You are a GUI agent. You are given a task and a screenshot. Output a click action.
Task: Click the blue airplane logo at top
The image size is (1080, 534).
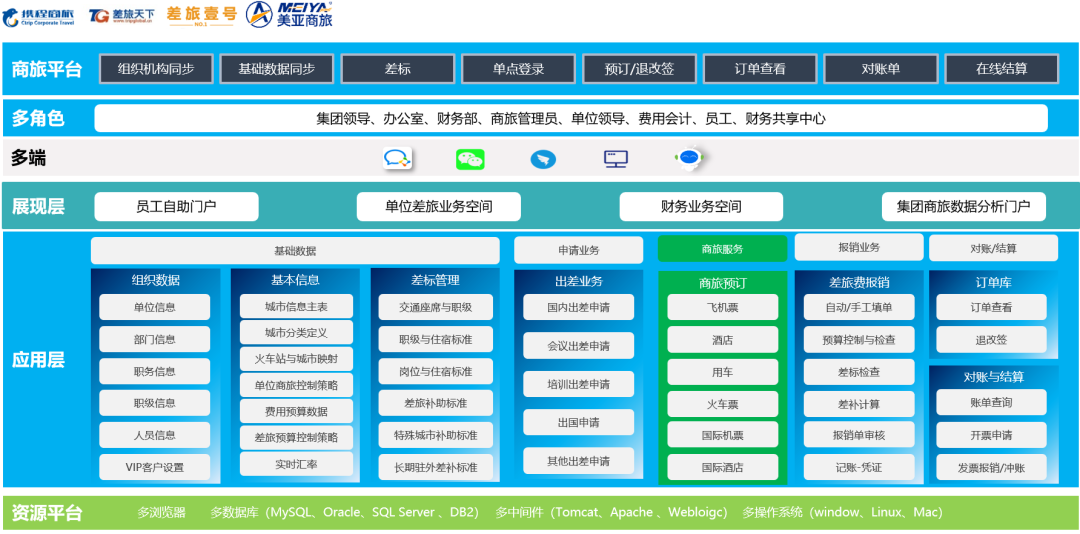pyautogui.click(x=290, y=14)
